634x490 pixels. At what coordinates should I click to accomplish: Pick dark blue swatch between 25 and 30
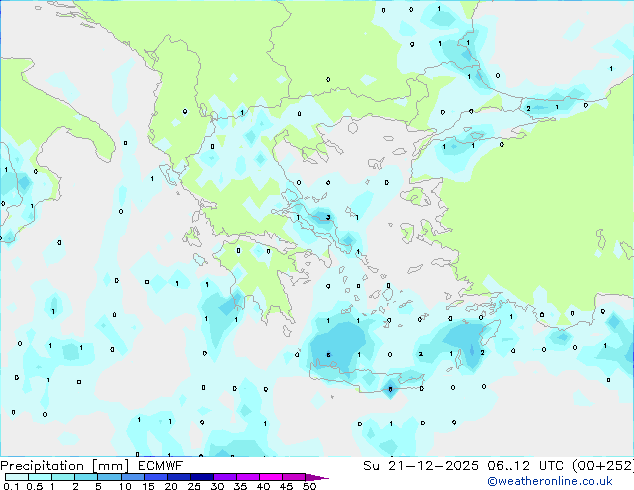(202, 477)
